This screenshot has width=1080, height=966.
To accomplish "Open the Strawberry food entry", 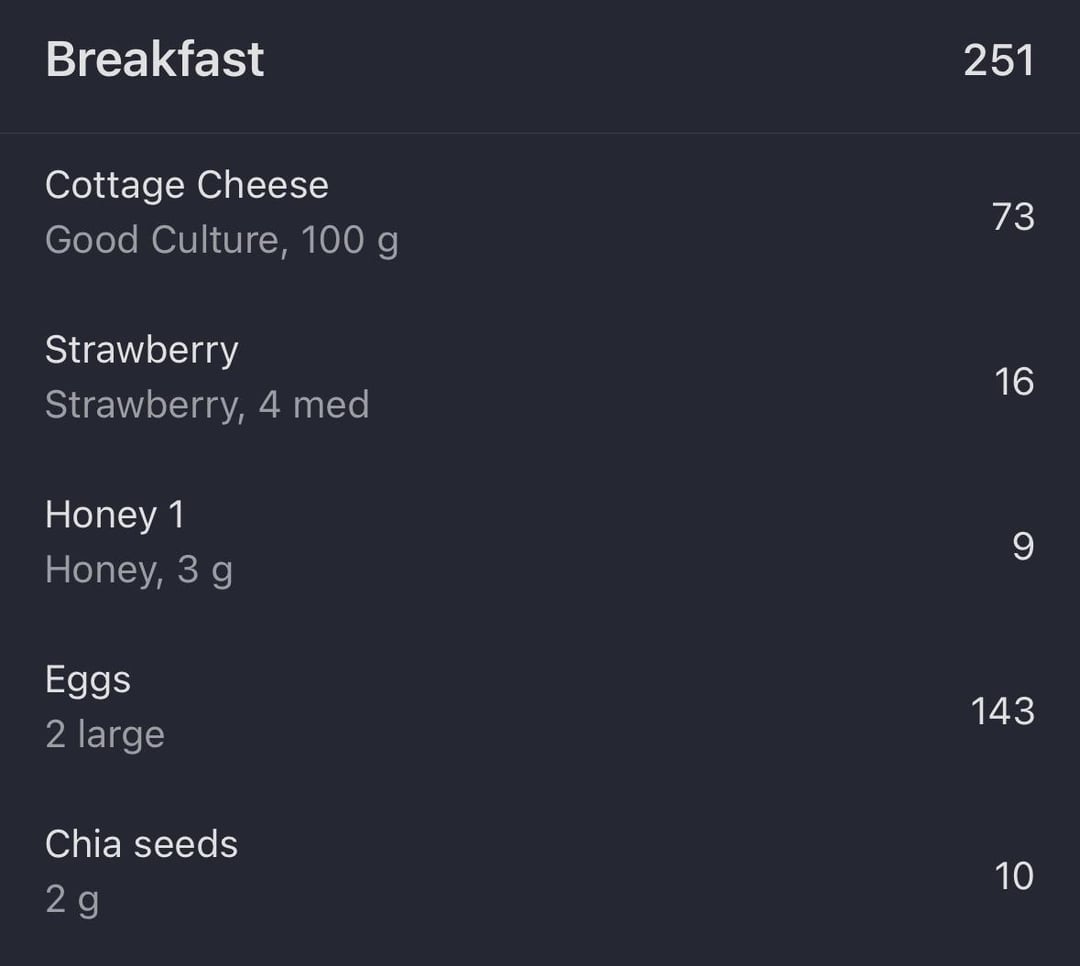I will click(x=540, y=378).
